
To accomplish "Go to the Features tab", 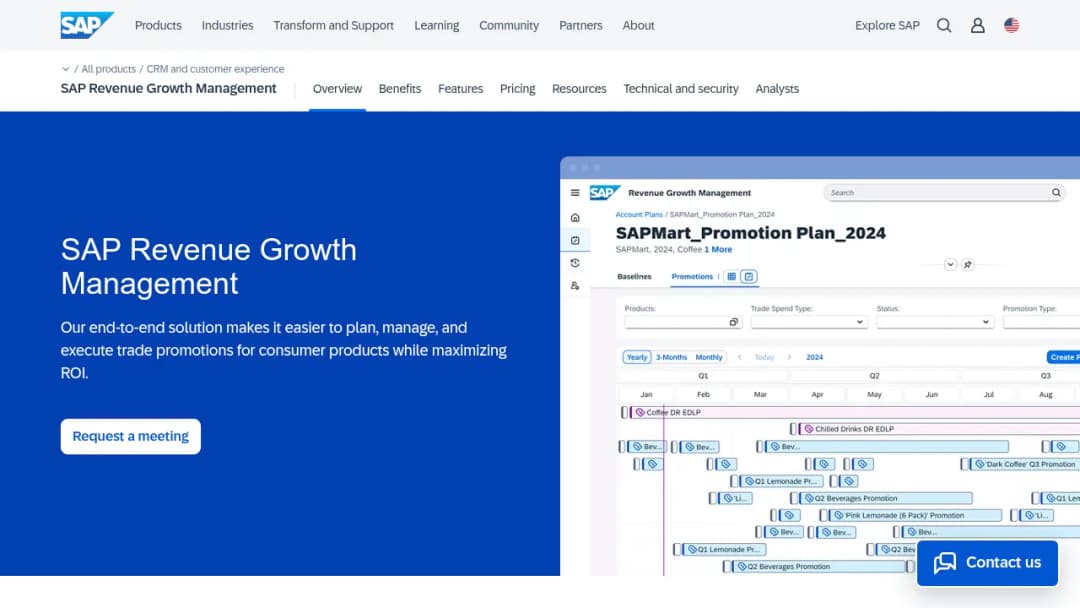I will (x=460, y=89).
